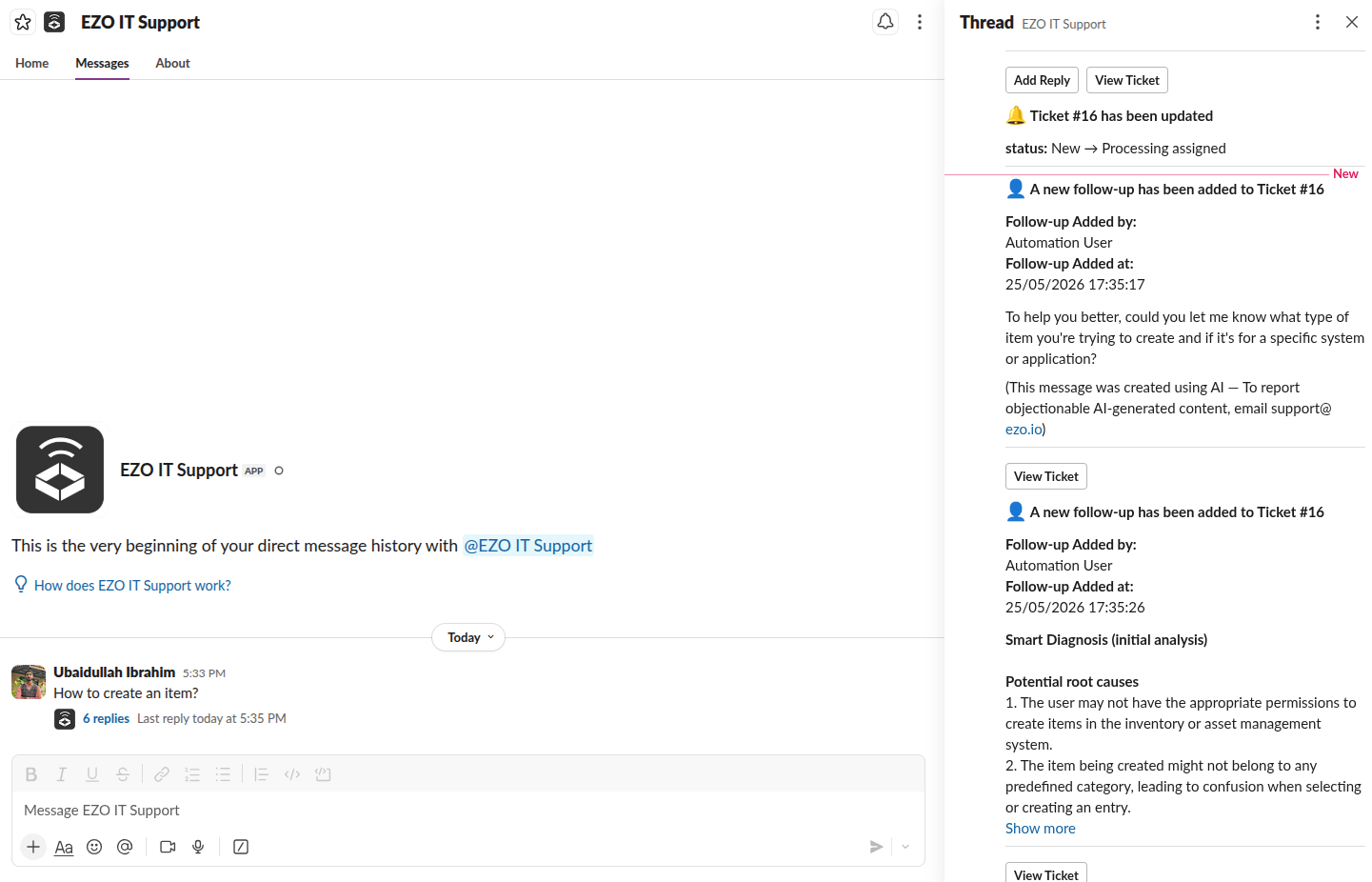Open the slash shortcuts menu
Image resolution: width=1372 pixels, height=882 pixels.
pos(241,847)
